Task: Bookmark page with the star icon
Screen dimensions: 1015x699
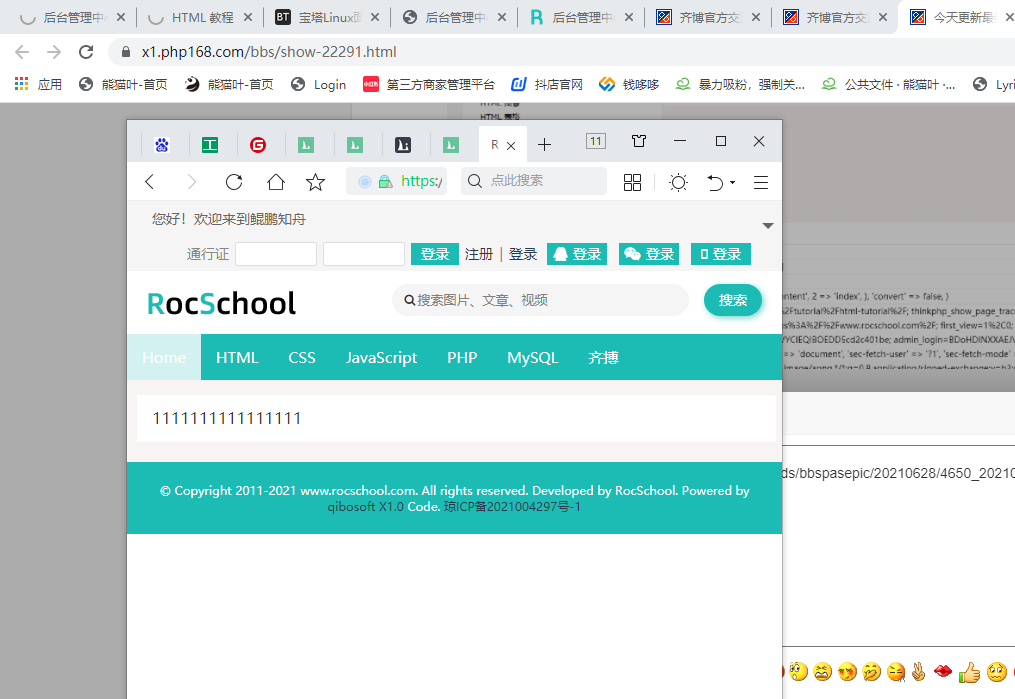Action: point(315,182)
